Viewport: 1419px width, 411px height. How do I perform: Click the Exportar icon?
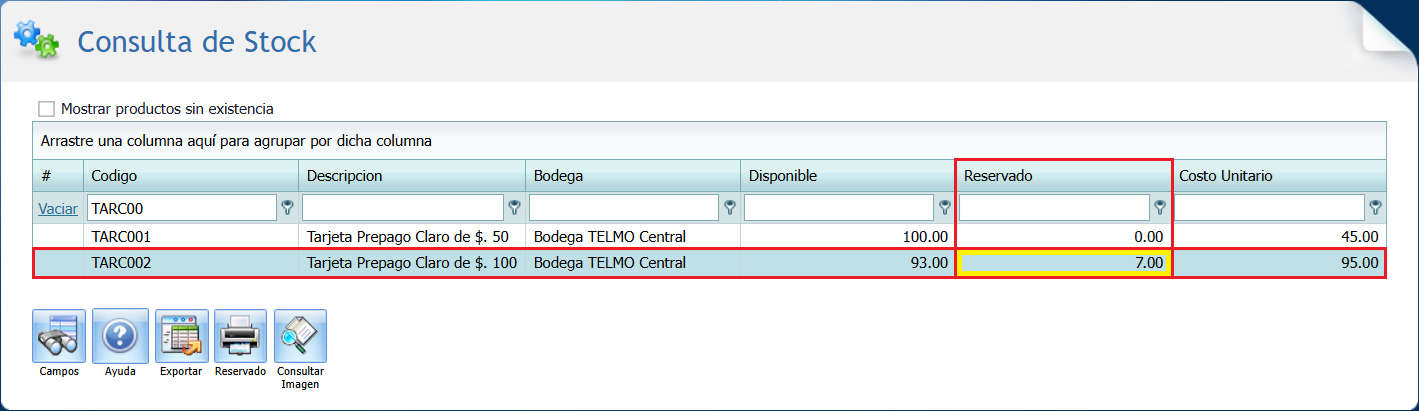[x=181, y=335]
